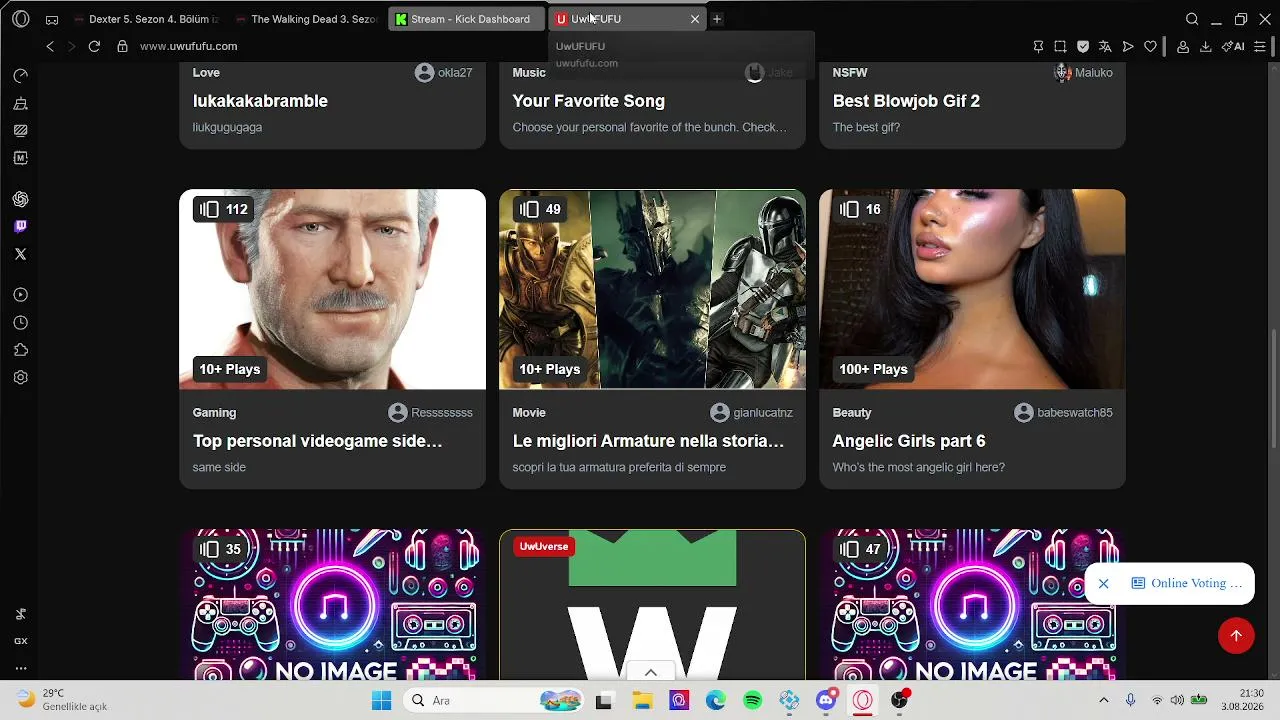Add page to bookmarks with heart icon
Viewport: 1280px width, 720px height.
click(1151, 46)
